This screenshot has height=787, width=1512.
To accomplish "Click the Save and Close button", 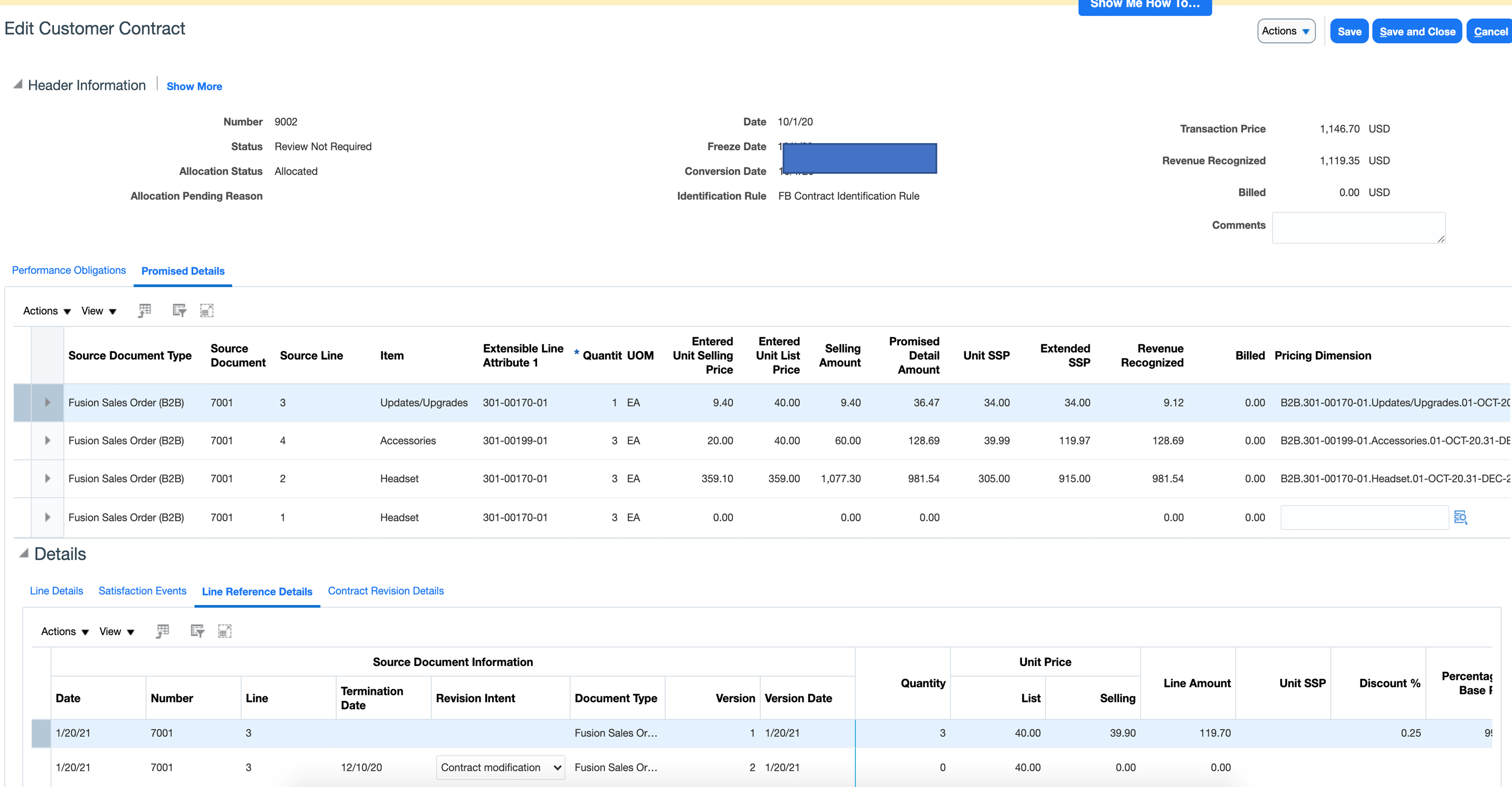I will (1417, 32).
